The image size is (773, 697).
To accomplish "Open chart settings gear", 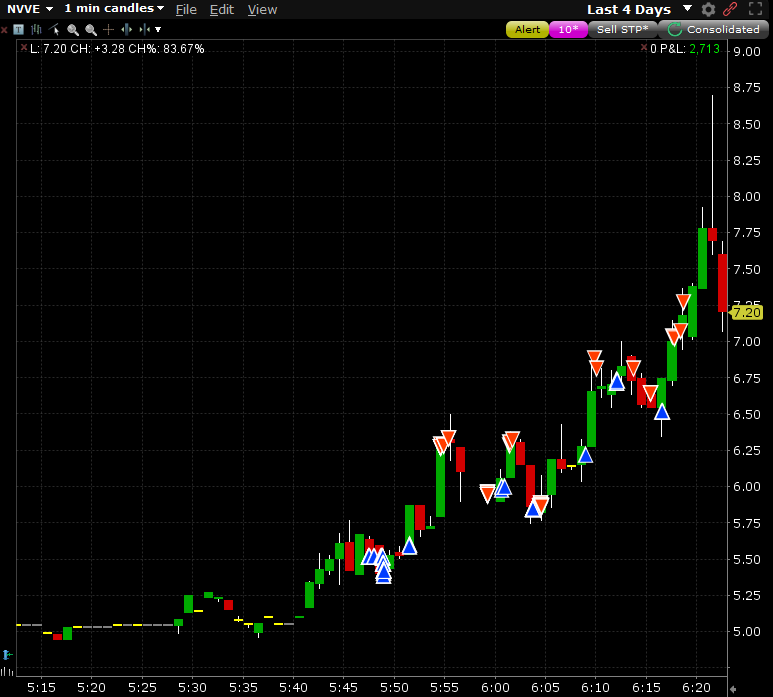I will click(708, 9).
